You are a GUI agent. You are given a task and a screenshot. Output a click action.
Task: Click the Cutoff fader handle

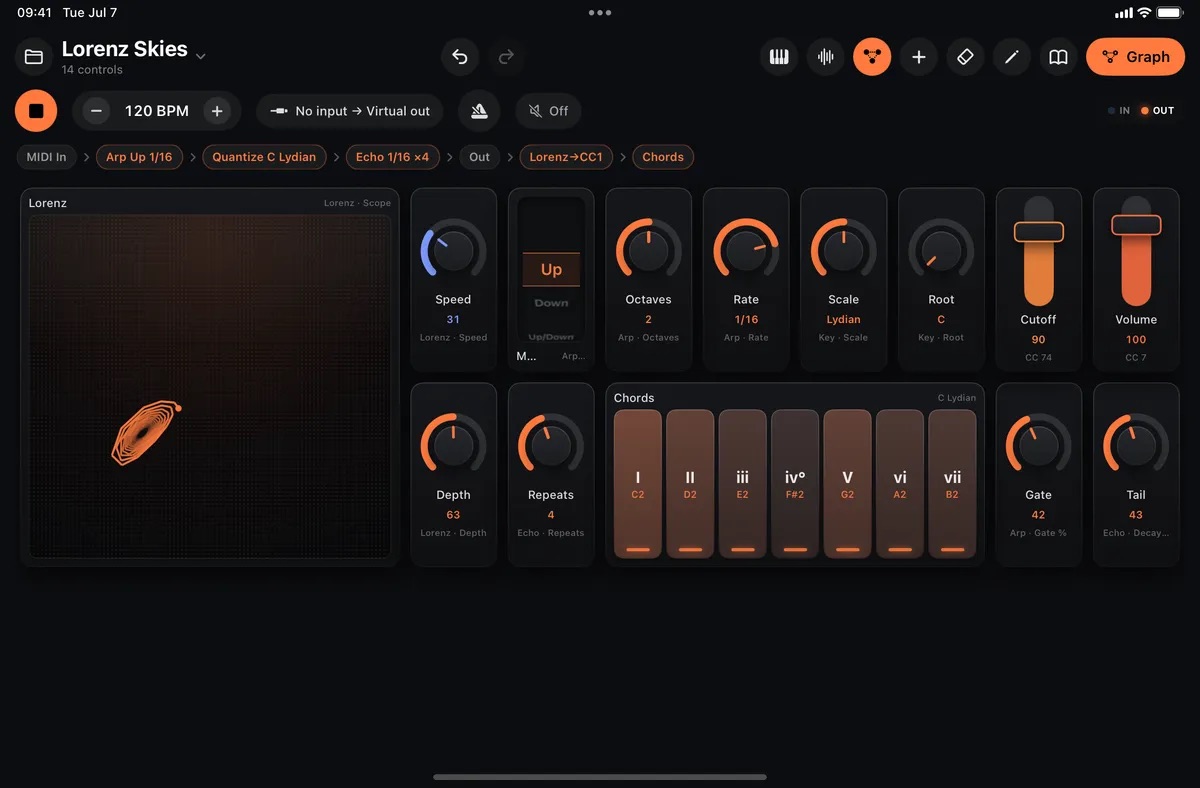1038,231
